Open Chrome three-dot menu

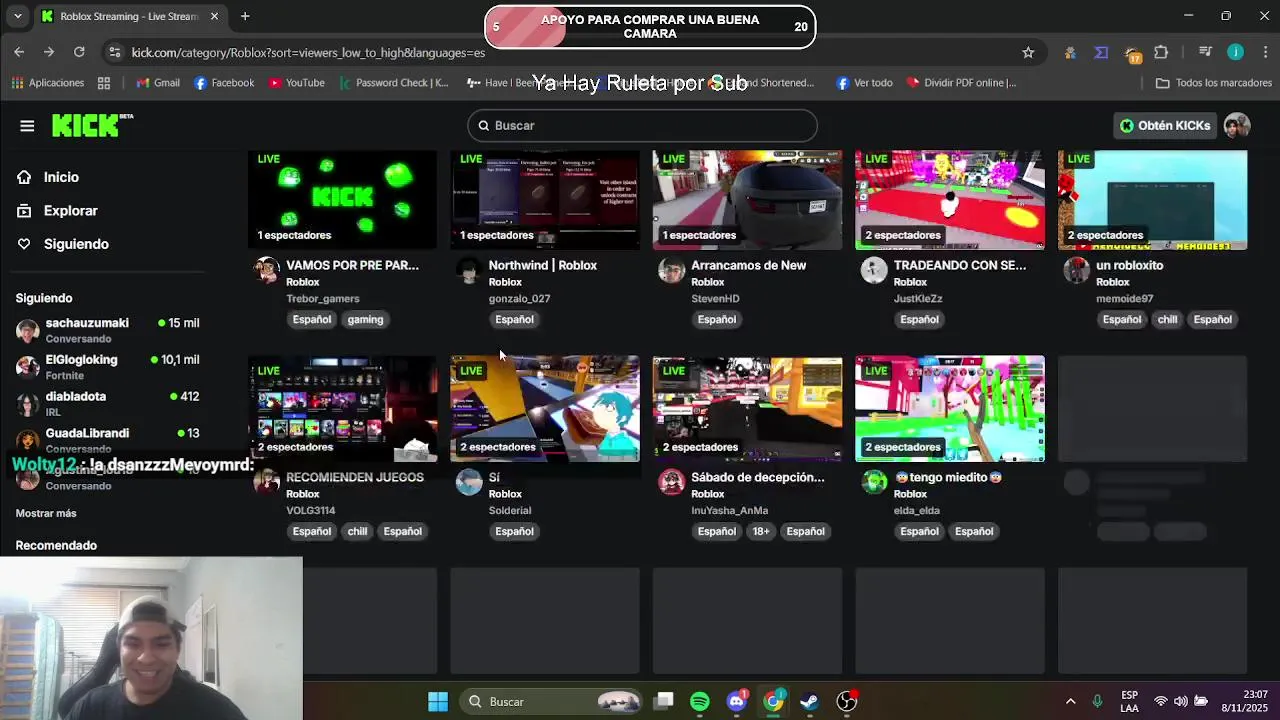tap(1264, 52)
